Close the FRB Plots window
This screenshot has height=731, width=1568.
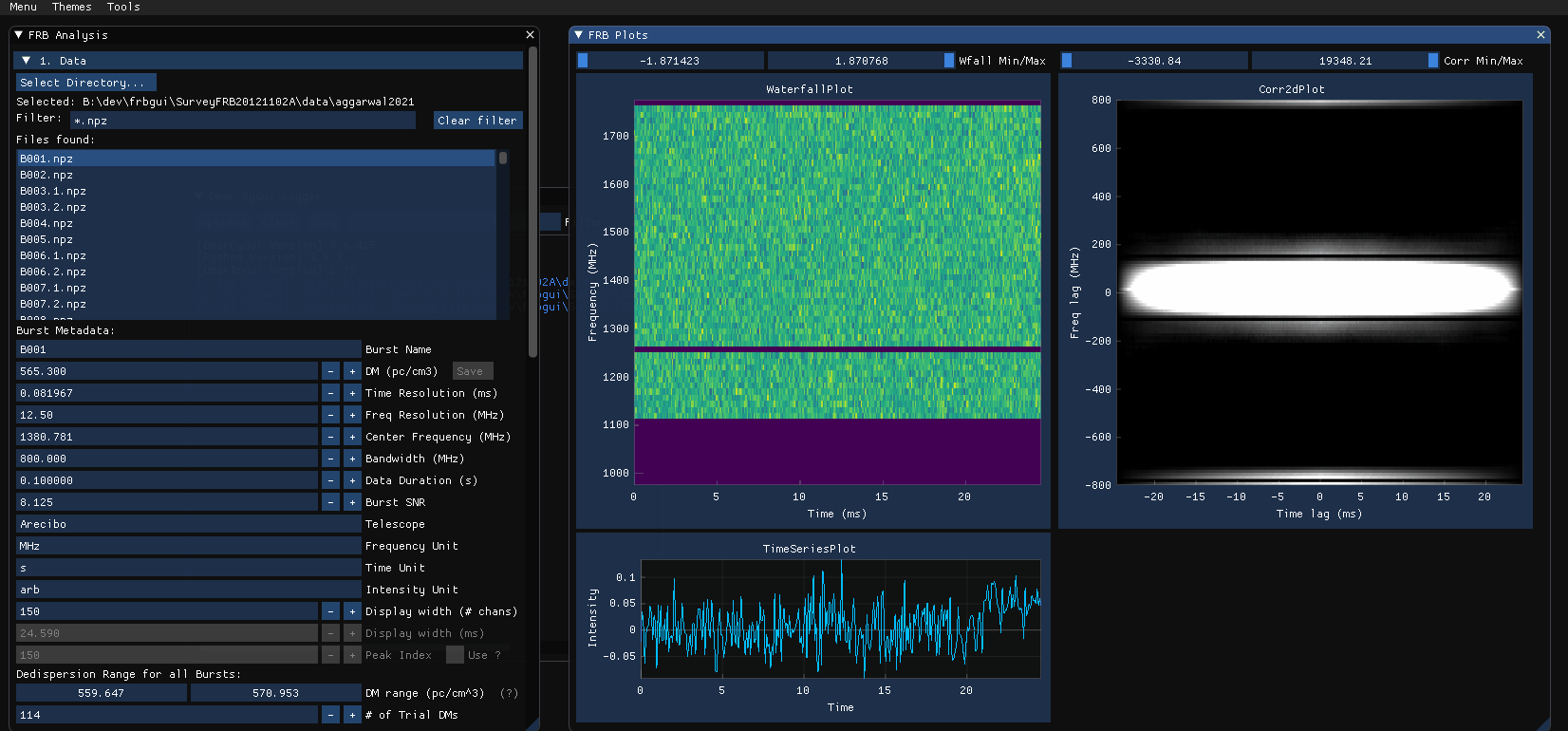click(x=1540, y=35)
